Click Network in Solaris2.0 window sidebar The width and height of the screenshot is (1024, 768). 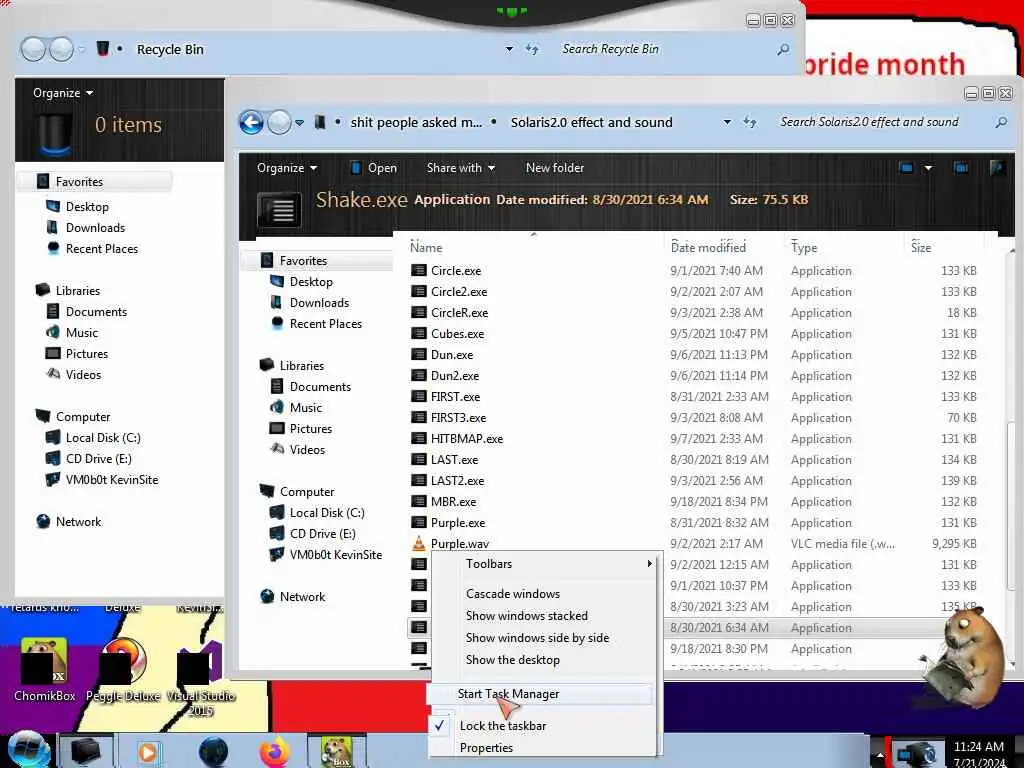point(302,596)
